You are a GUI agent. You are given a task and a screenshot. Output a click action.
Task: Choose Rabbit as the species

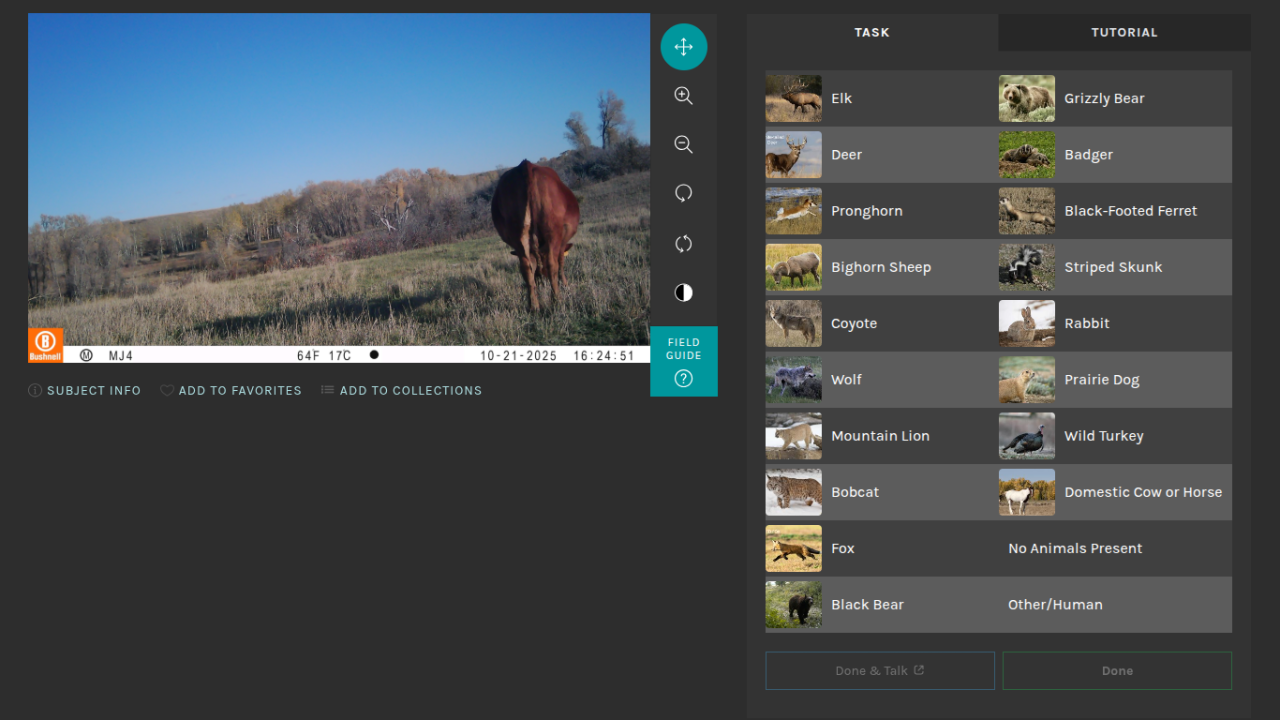(x=1115, y=323)
